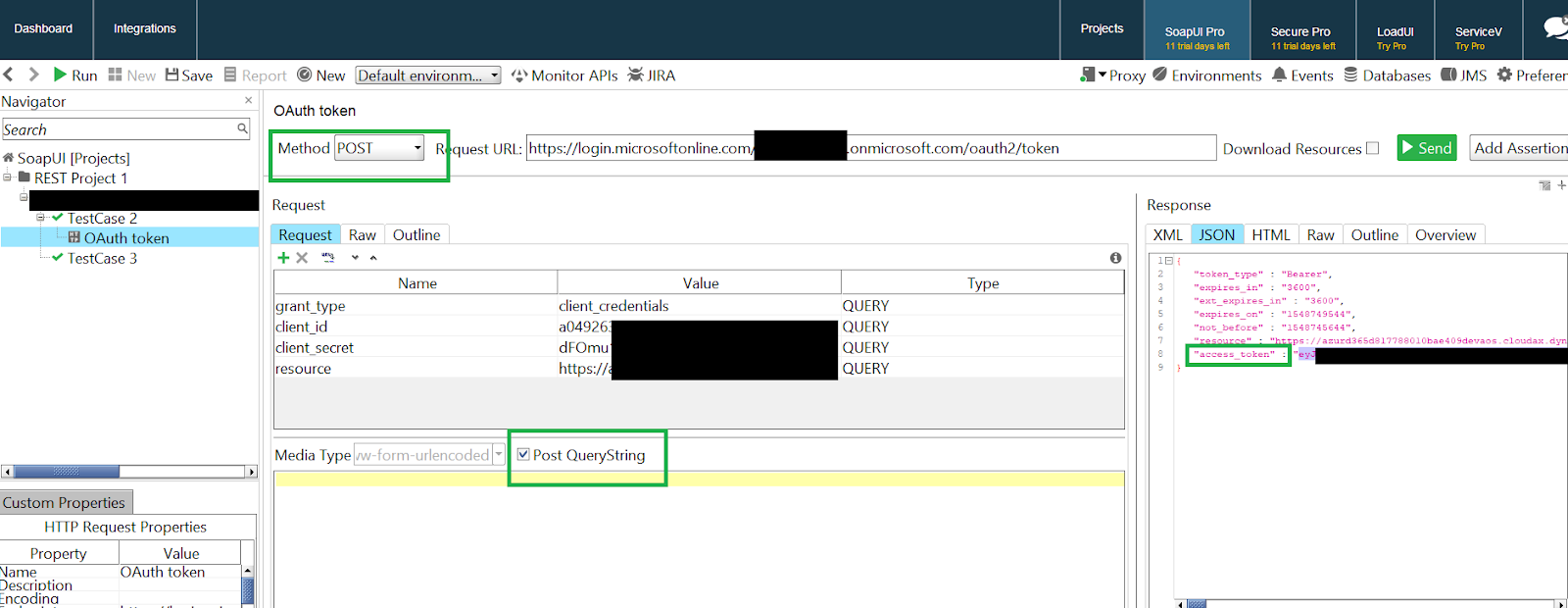Go forward with the right arrow icon
This screenshot has height=608, width=1568.
coord(34,75)
